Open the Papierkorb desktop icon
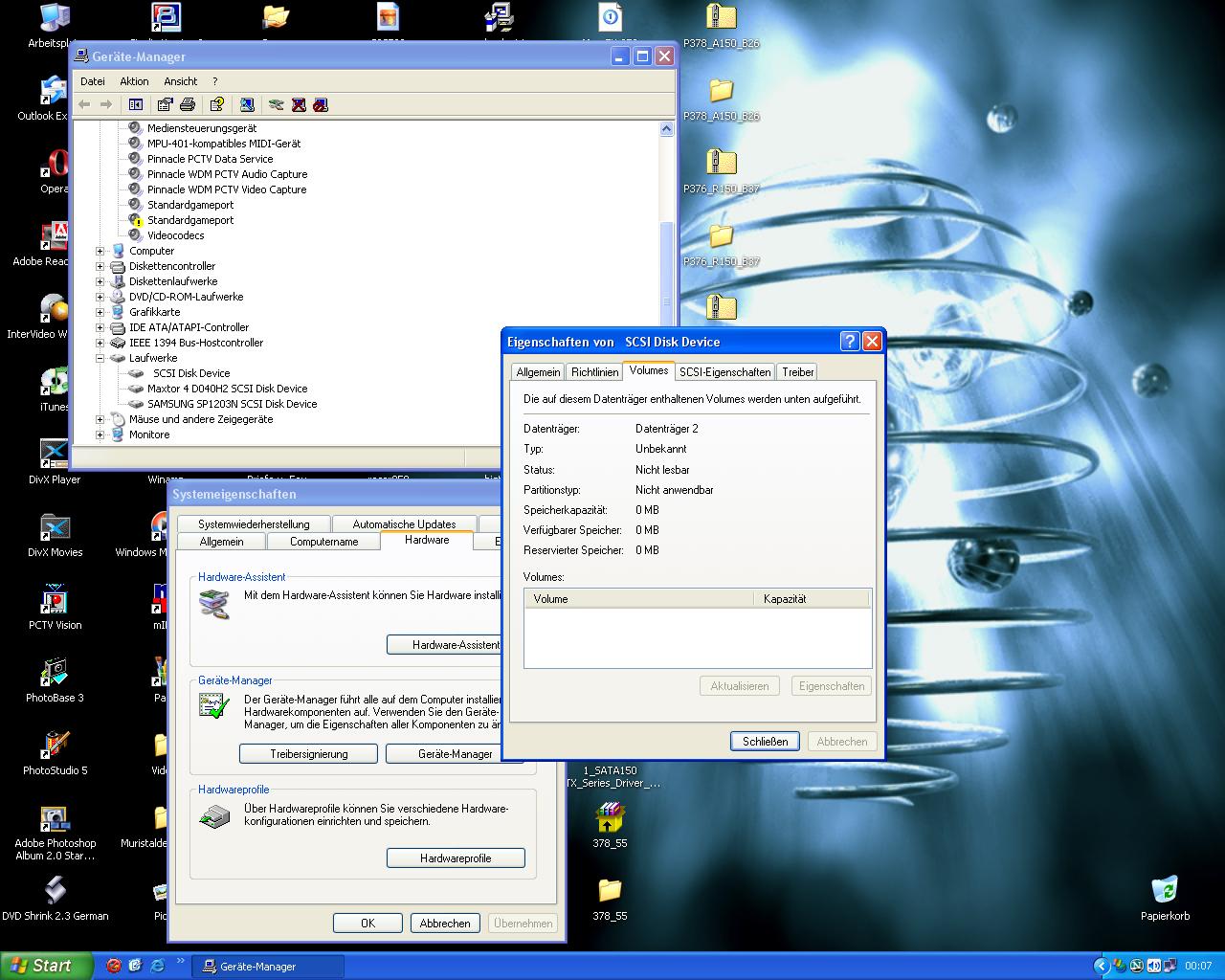Image resolution: width=1225 pixels, height=980 pixels. (1165, 898)
